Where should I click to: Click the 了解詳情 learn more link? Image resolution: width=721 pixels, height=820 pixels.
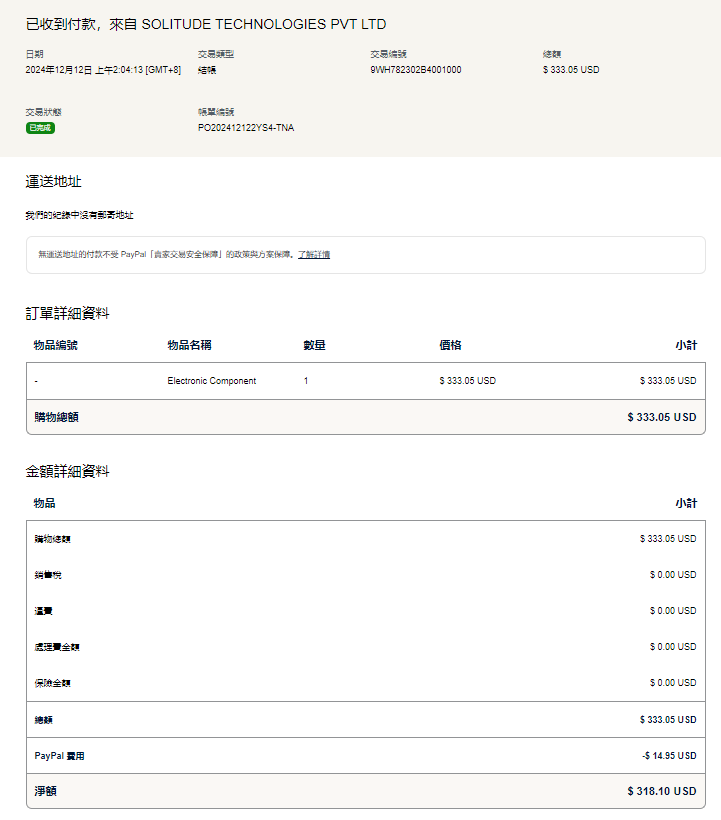click(314, 255)
